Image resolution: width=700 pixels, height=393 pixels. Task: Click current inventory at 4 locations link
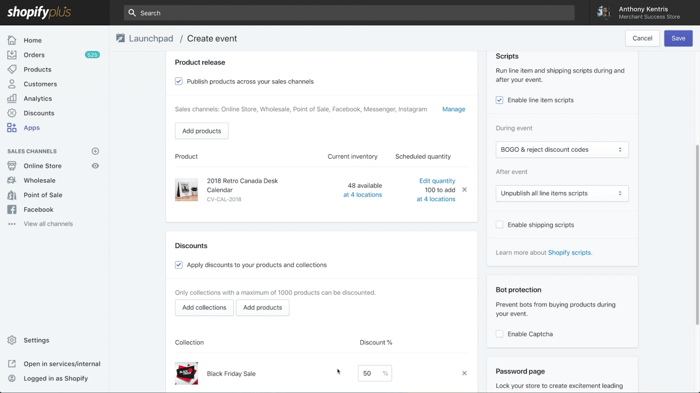click(362, 195)
